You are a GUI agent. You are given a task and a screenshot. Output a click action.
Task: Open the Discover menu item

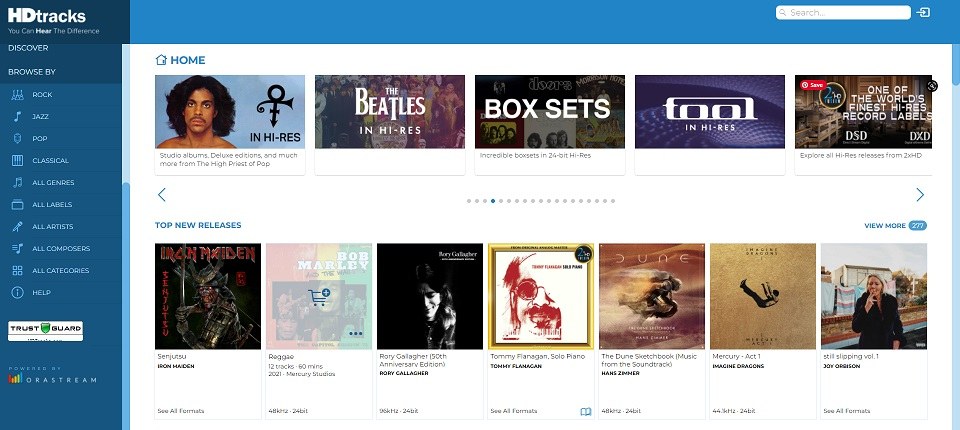(x=28, y=48)
